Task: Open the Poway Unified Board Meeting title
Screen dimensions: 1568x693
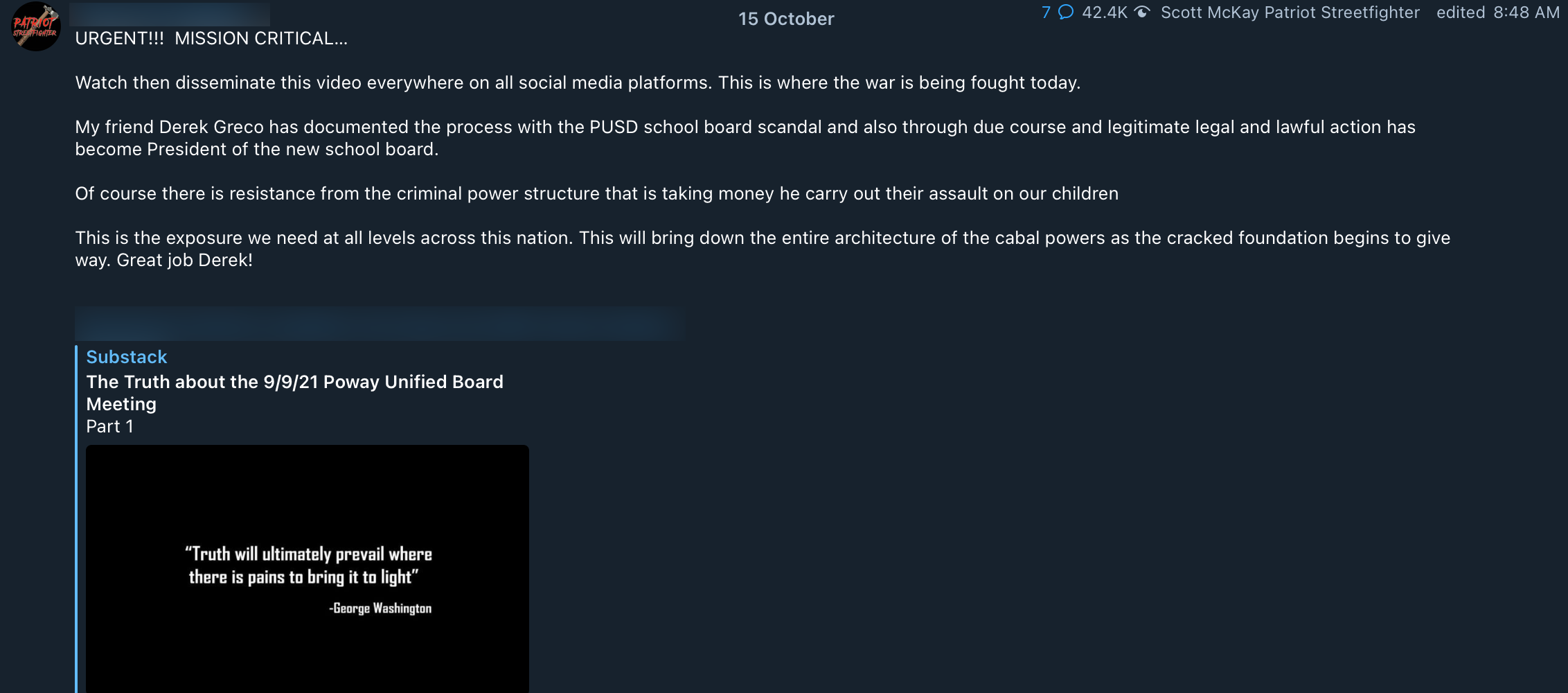Action: pos(294,393)
